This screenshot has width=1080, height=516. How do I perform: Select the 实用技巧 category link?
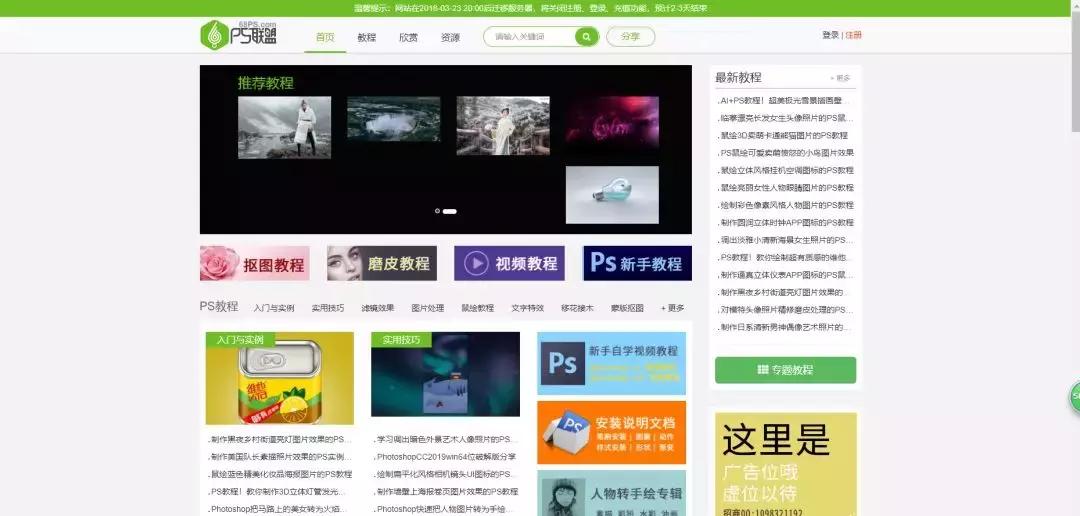pyautogui.click(x=328, y=308)
